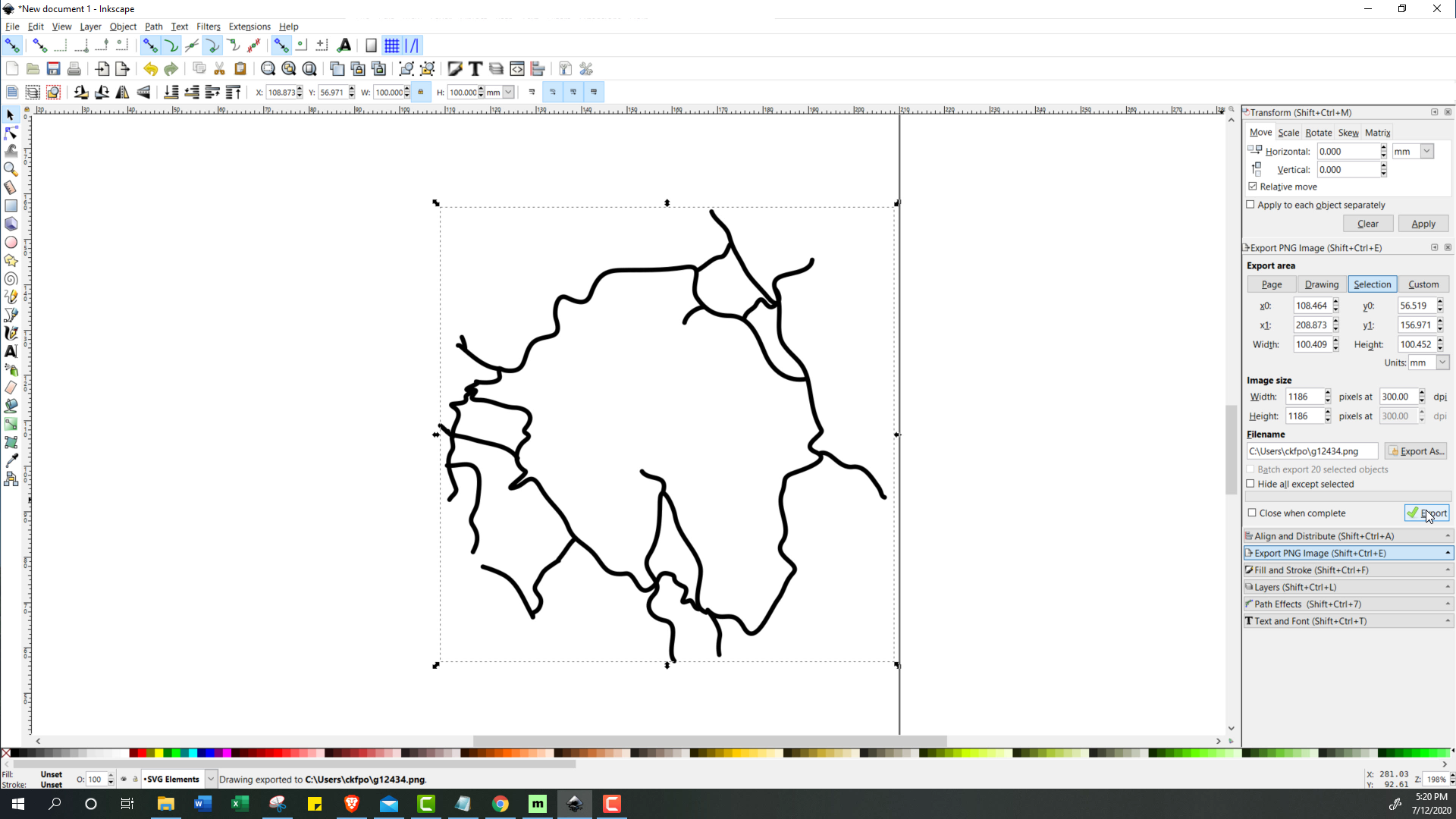Select the Ellipse circle tool
The image size is (1456, 819).
click(11, 243)
